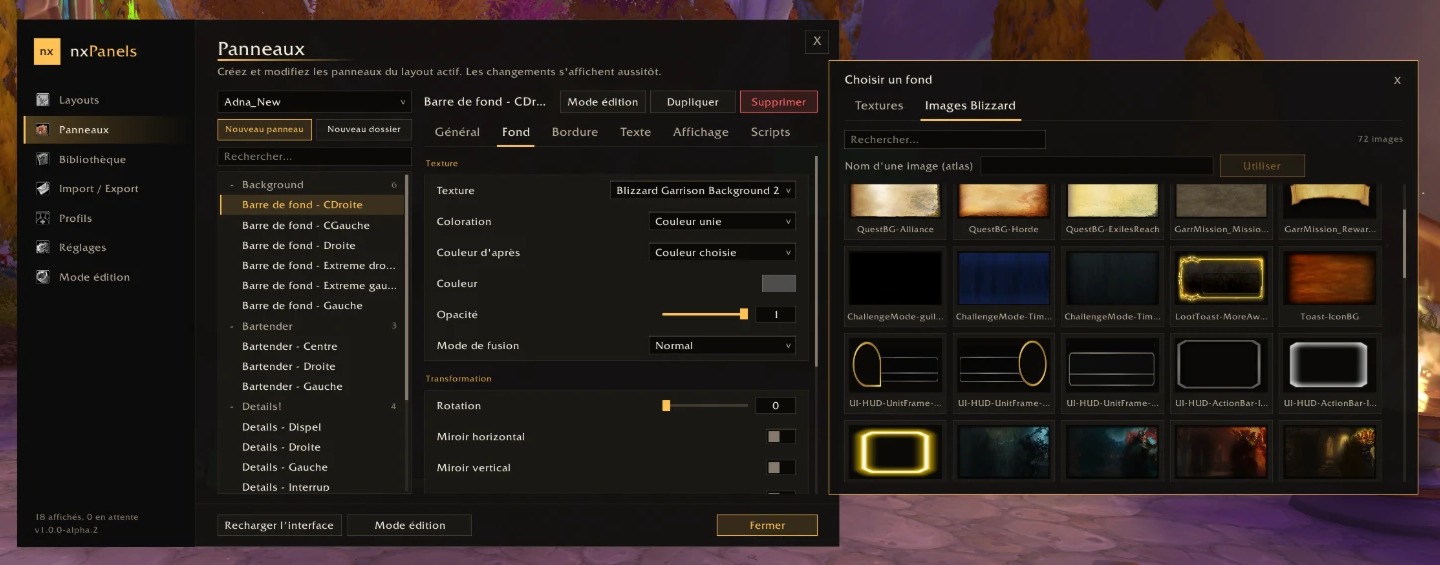Click the Nouveau dossier button
The width and height of the screenshot is (1440, 565).
coord(364,130)
